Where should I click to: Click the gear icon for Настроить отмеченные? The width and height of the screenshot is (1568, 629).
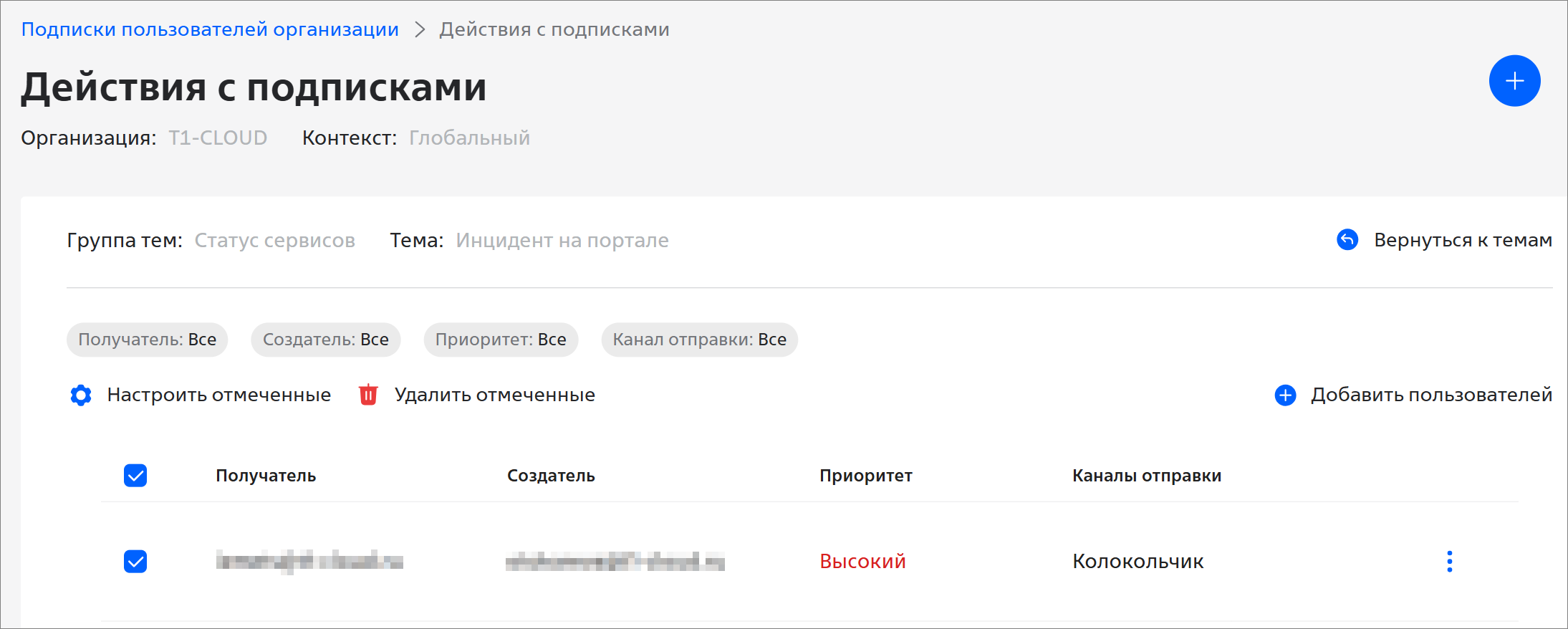pyautogui.click(x=81, y=395)
